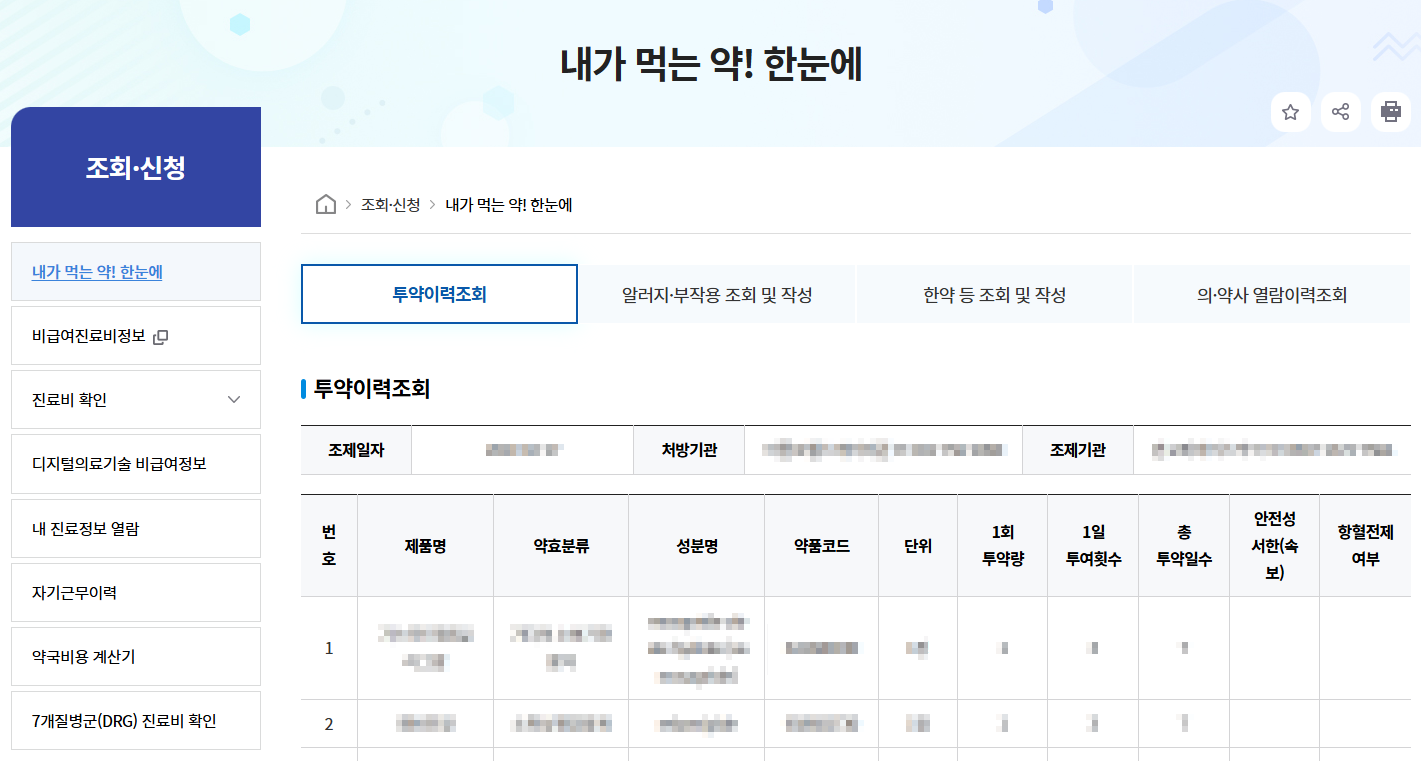Click the home icon in the breadcrumb
This screenshot has height=761, width=1421.
coord(325,203)
